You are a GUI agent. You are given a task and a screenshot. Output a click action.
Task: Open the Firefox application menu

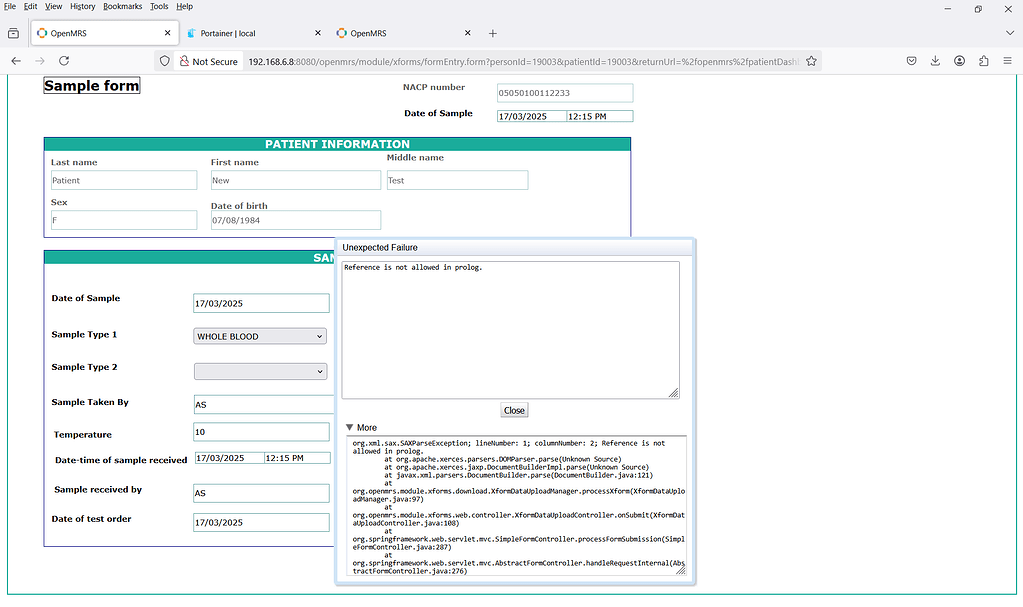[1008, 61]
